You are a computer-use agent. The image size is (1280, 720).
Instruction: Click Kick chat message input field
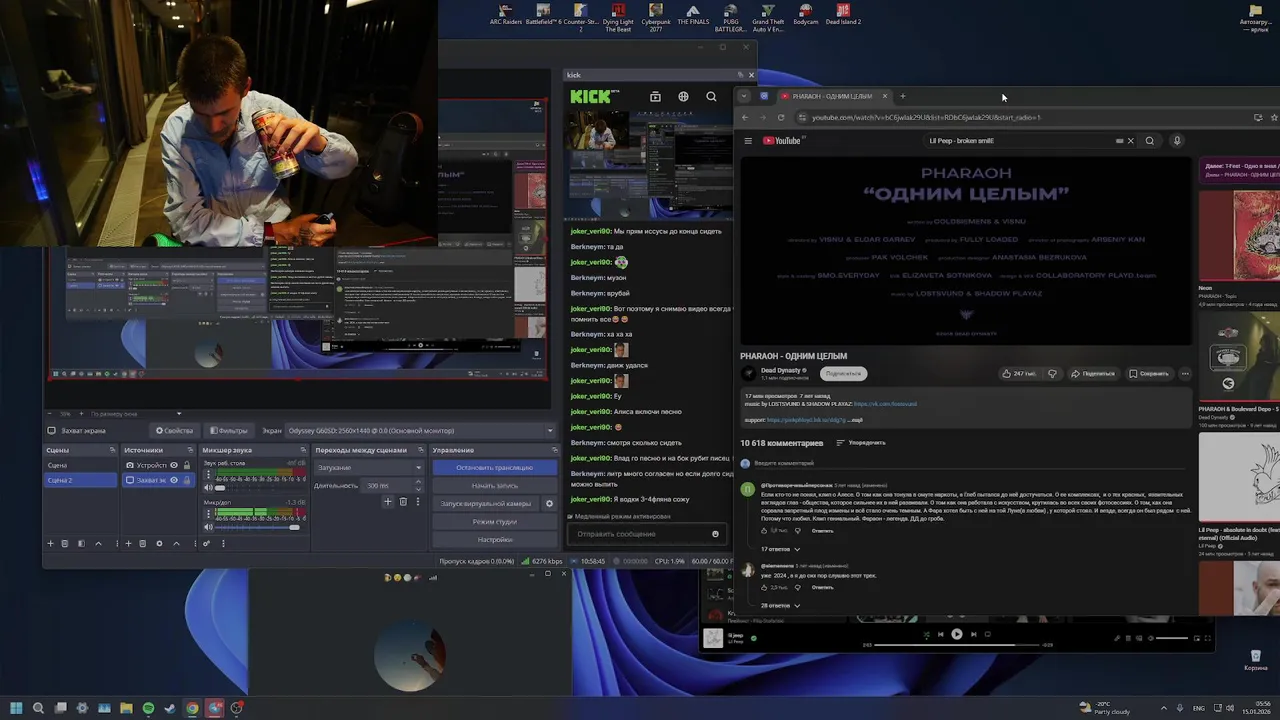[640, 534]
